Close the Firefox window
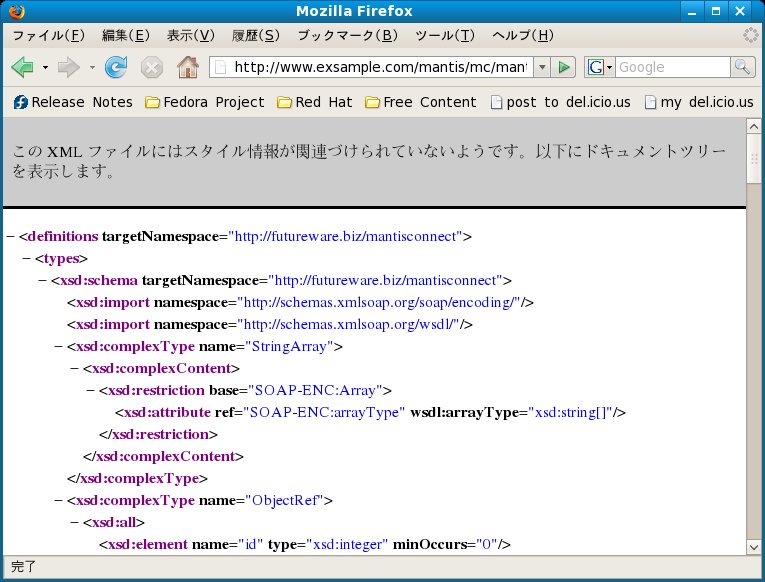Image resolution: width=765 pixels, height=582 pixels. (740, 11)
